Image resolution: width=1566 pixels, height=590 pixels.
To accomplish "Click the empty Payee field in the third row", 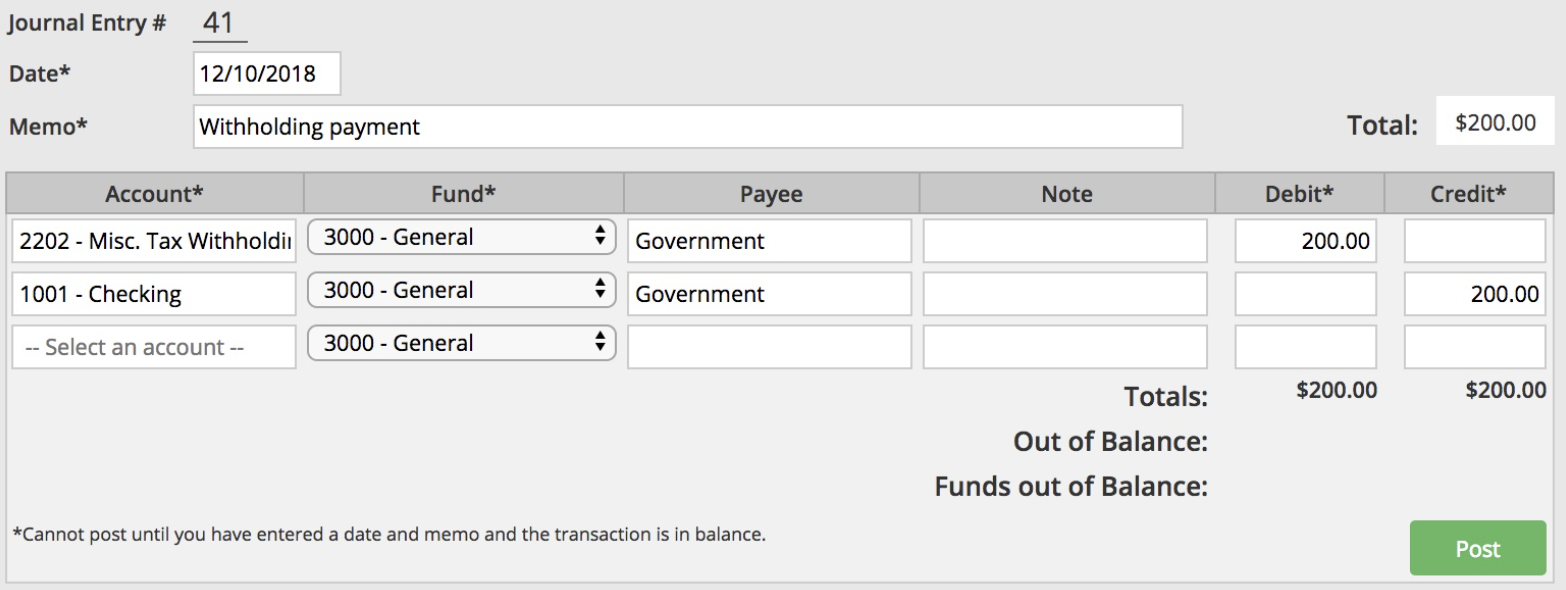I will point(769,347).
